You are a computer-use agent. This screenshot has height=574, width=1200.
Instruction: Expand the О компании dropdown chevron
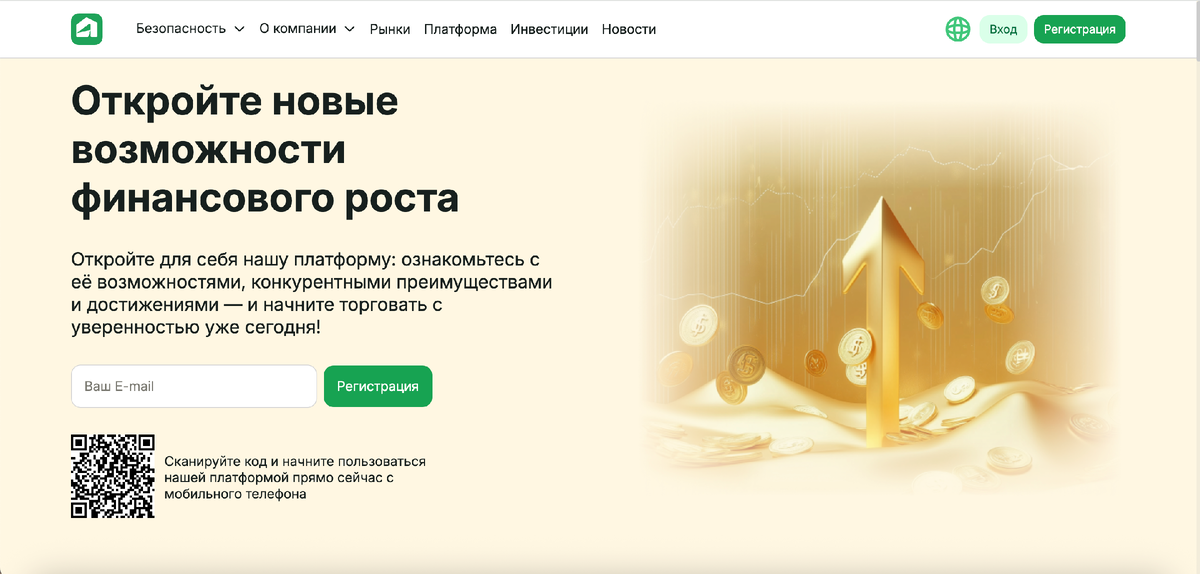[x=349, y=29]
